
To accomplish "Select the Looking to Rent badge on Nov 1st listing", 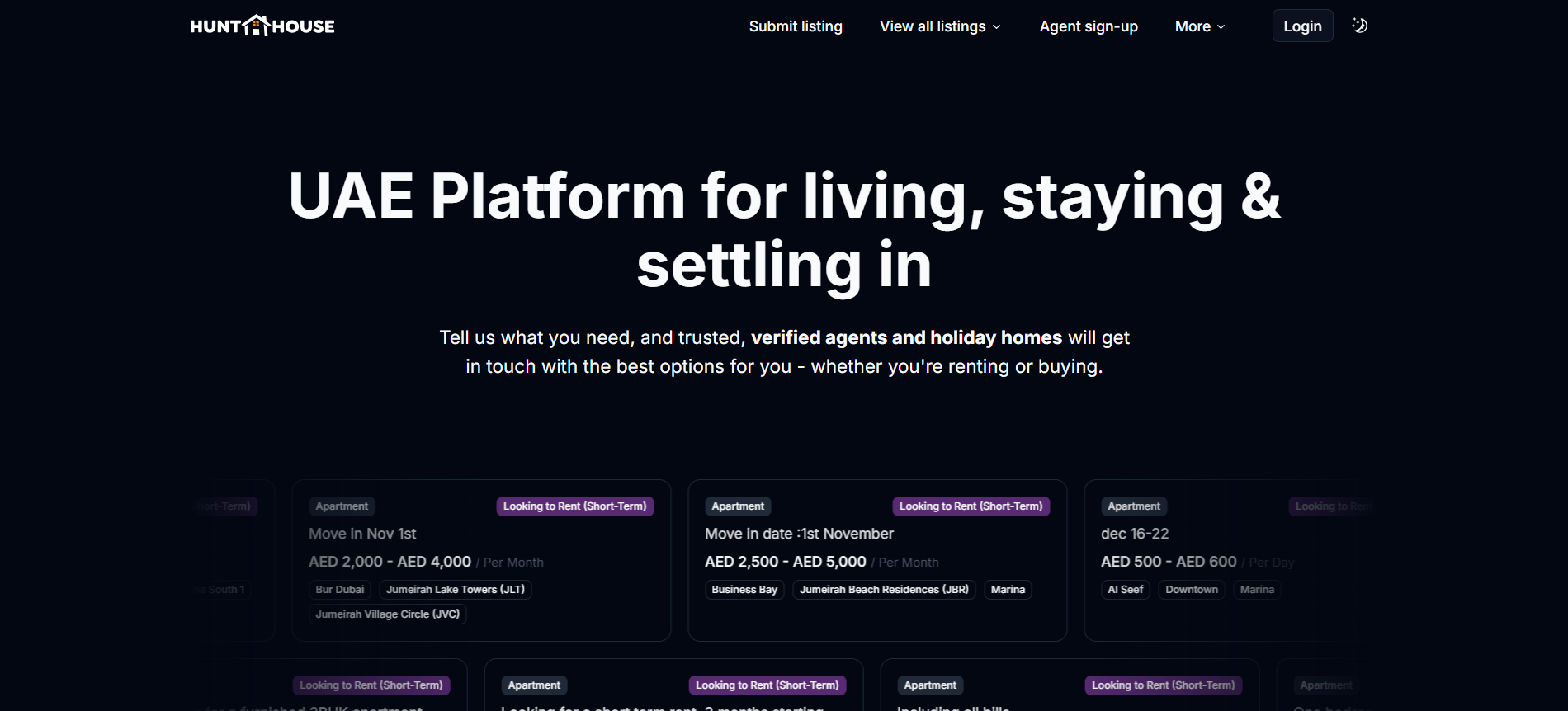I will point(574,506).
